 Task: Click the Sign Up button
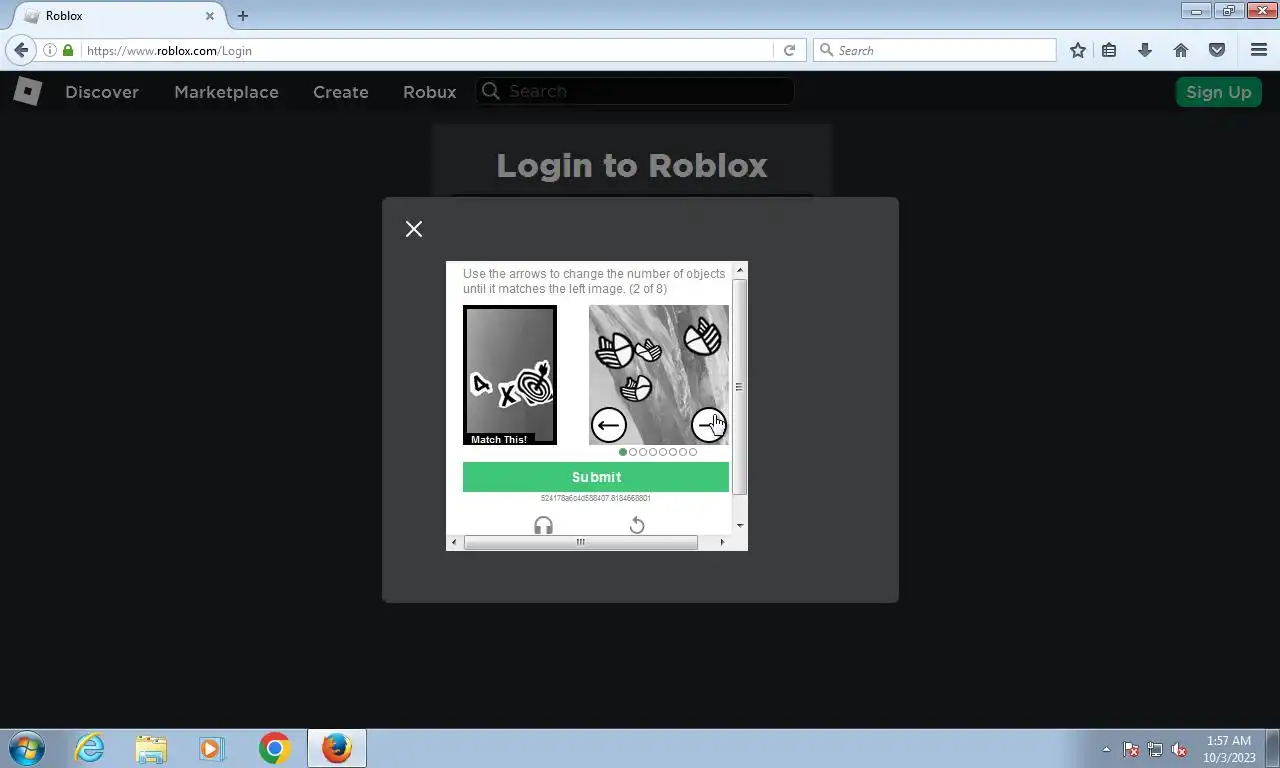[1219, 92]
